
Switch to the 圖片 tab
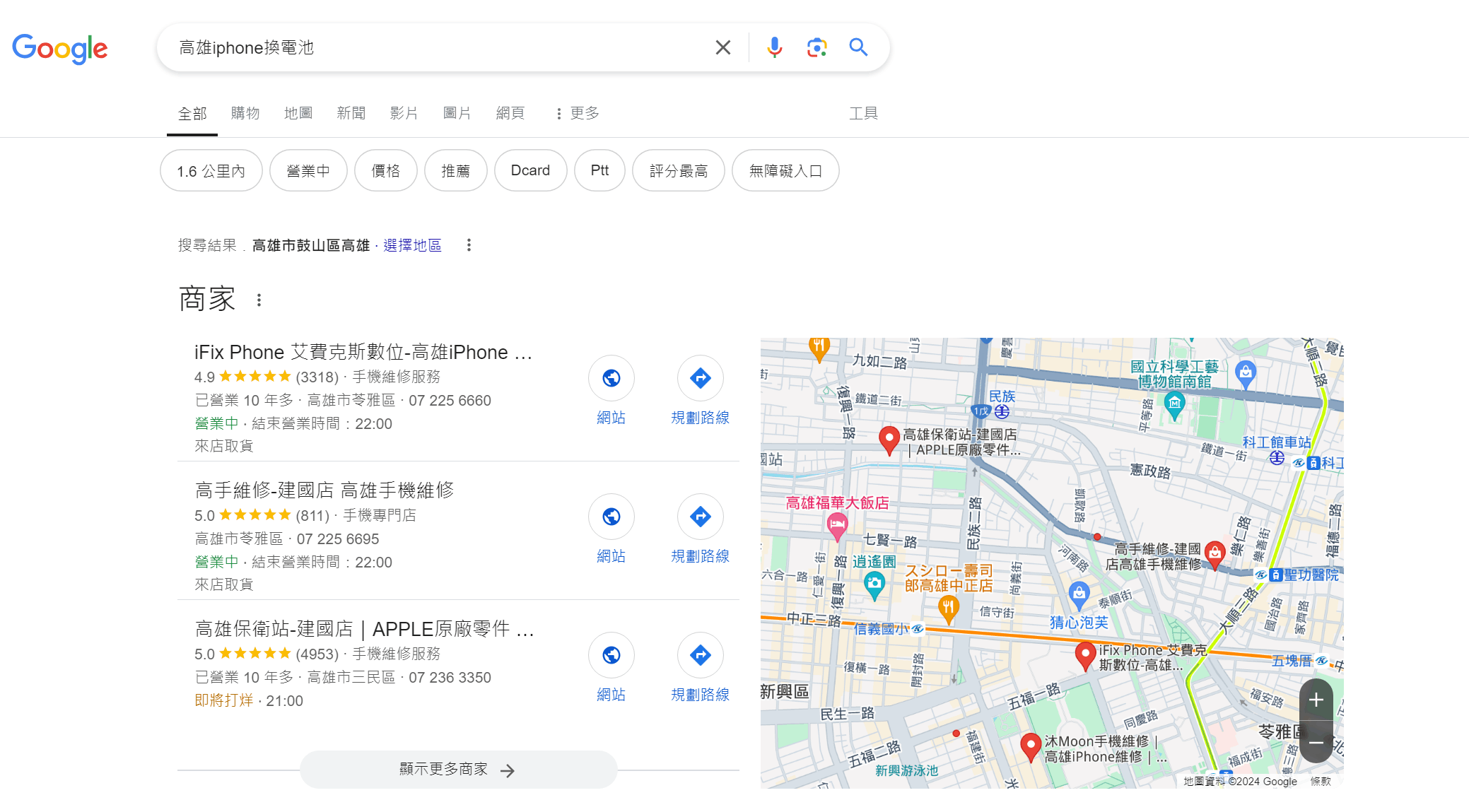tap(457, 113)
